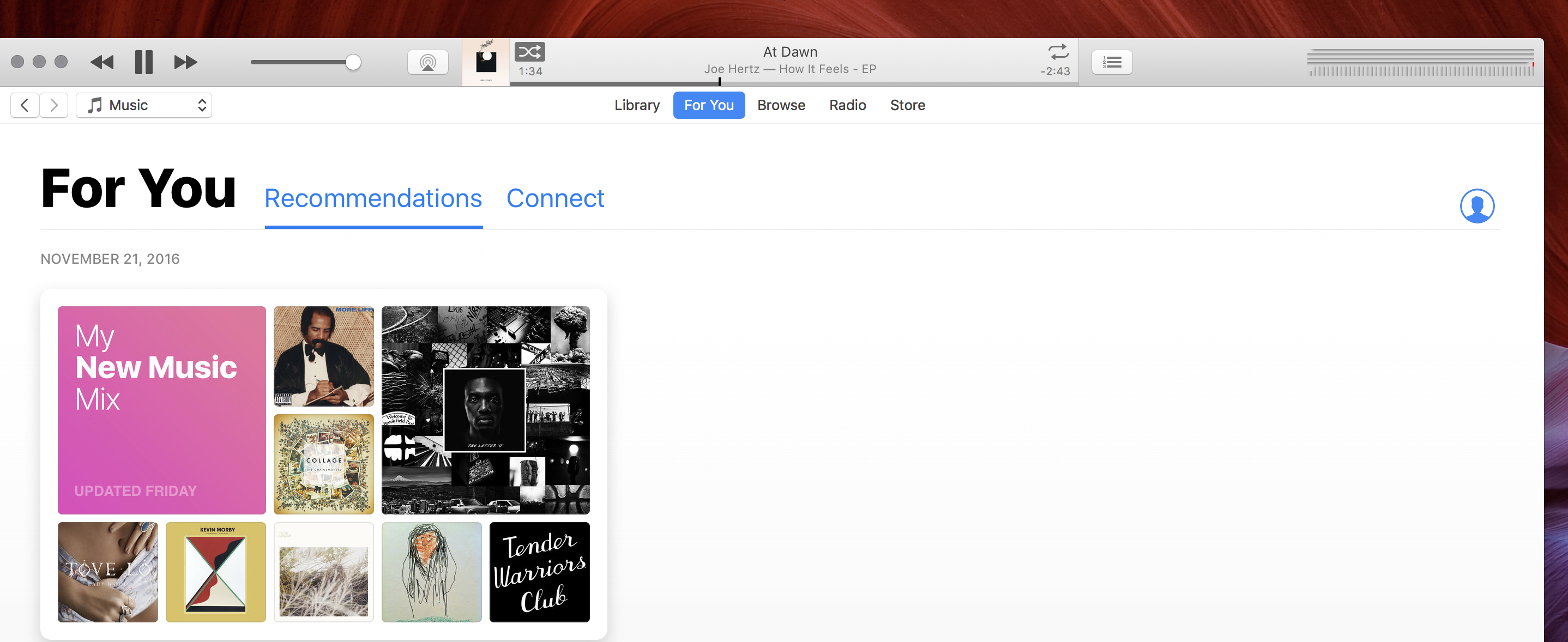The height and width of the screenshot is (642, 1568).
Task: Open the Connect section
Action: [x=555, y=199]
